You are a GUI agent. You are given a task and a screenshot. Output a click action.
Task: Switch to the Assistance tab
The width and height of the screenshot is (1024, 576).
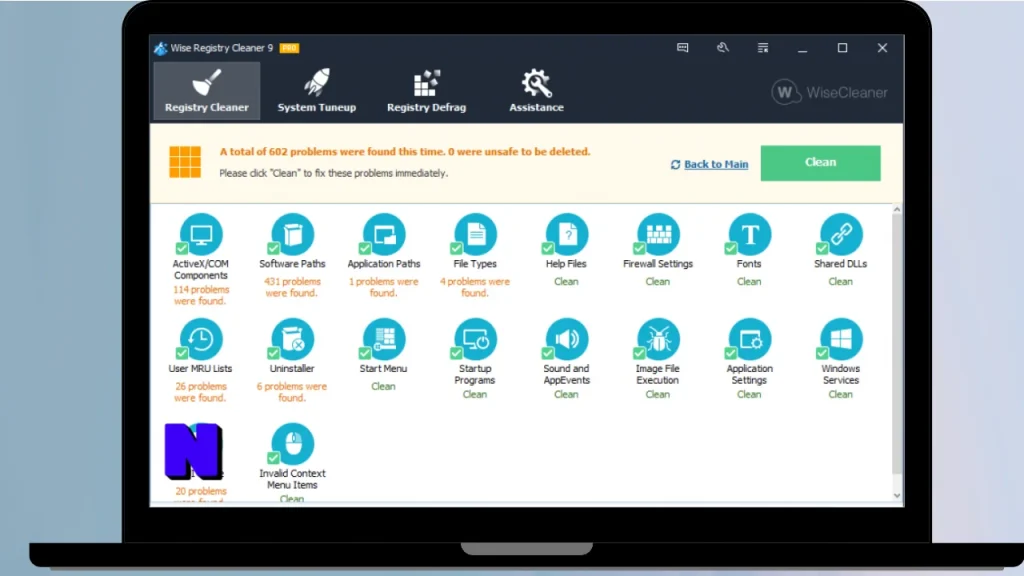tap(536, 91)
